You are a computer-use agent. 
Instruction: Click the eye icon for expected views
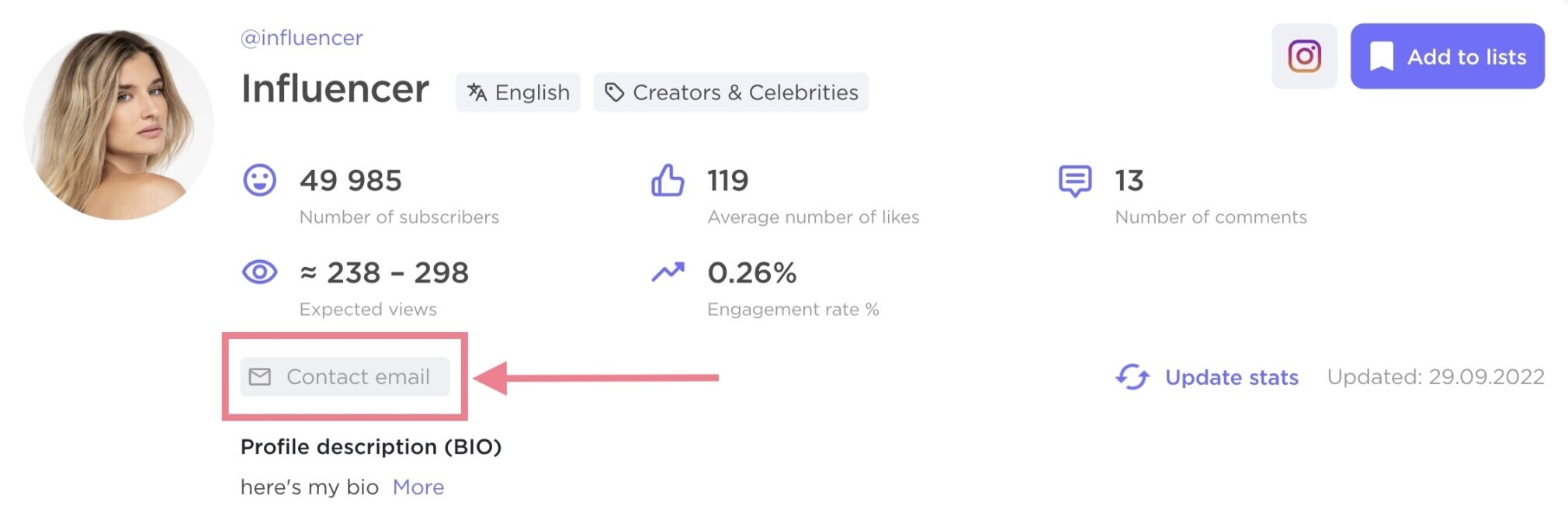pyautogui.click(x=259, y=272)
